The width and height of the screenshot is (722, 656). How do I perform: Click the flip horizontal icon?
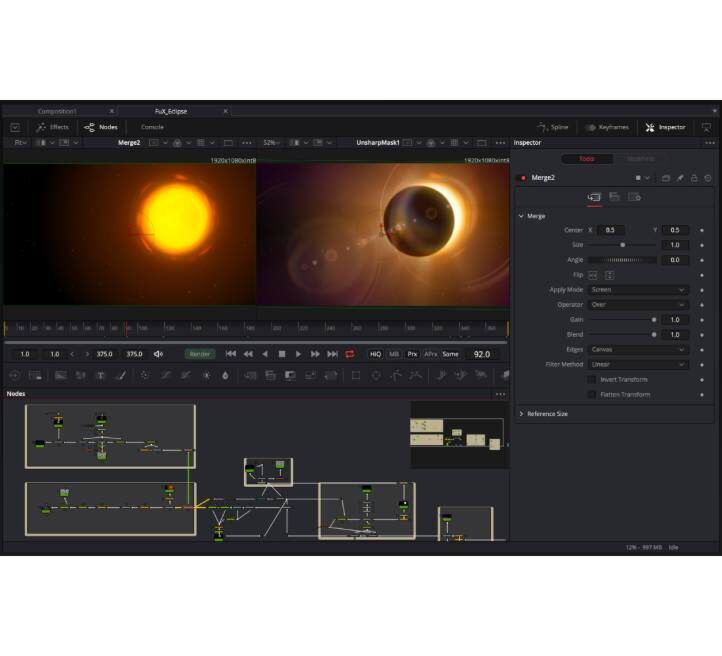[x=593, y=275]
